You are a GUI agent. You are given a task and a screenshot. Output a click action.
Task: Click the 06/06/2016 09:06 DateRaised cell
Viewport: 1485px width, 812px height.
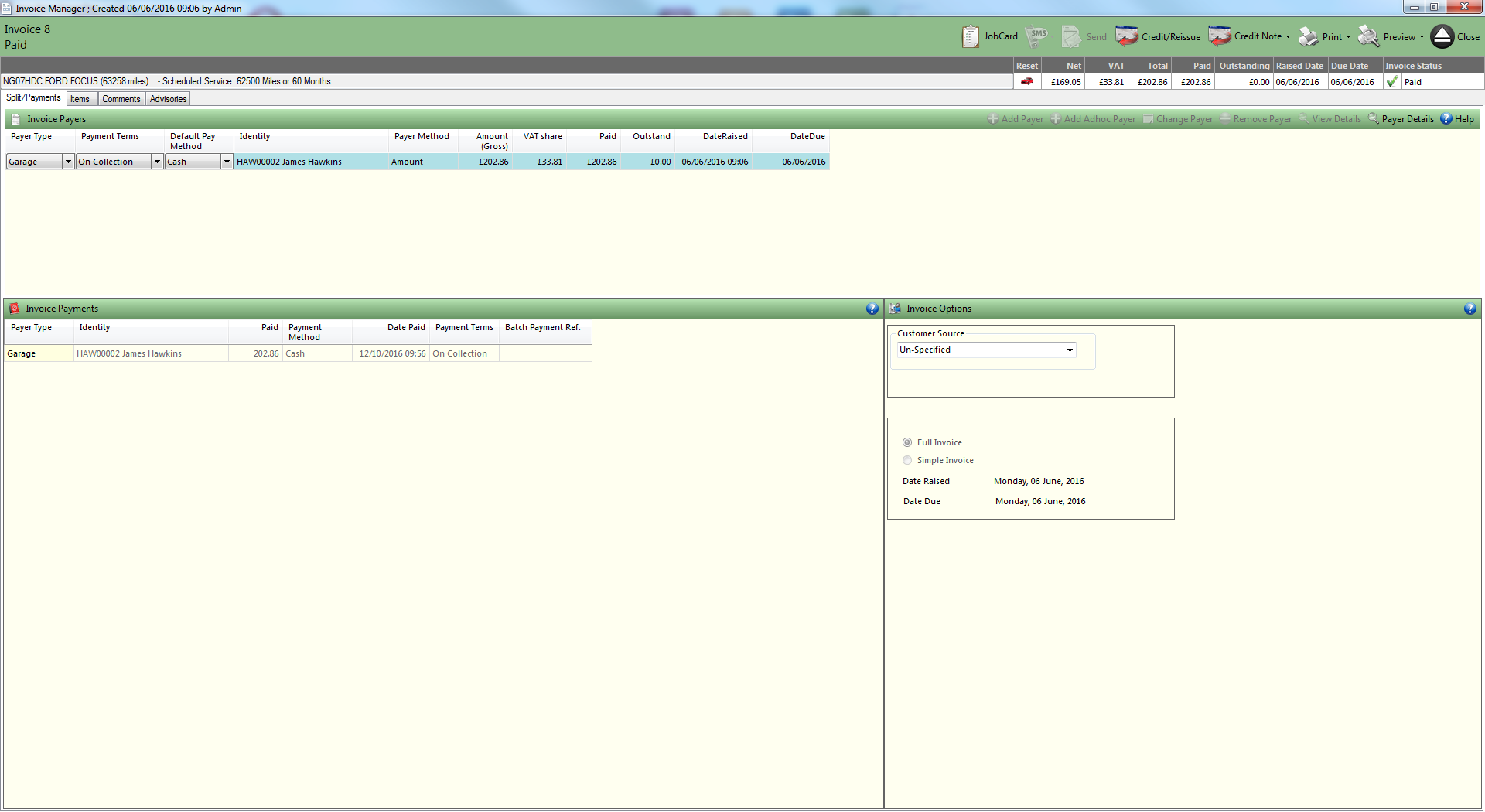pos(715,162)
